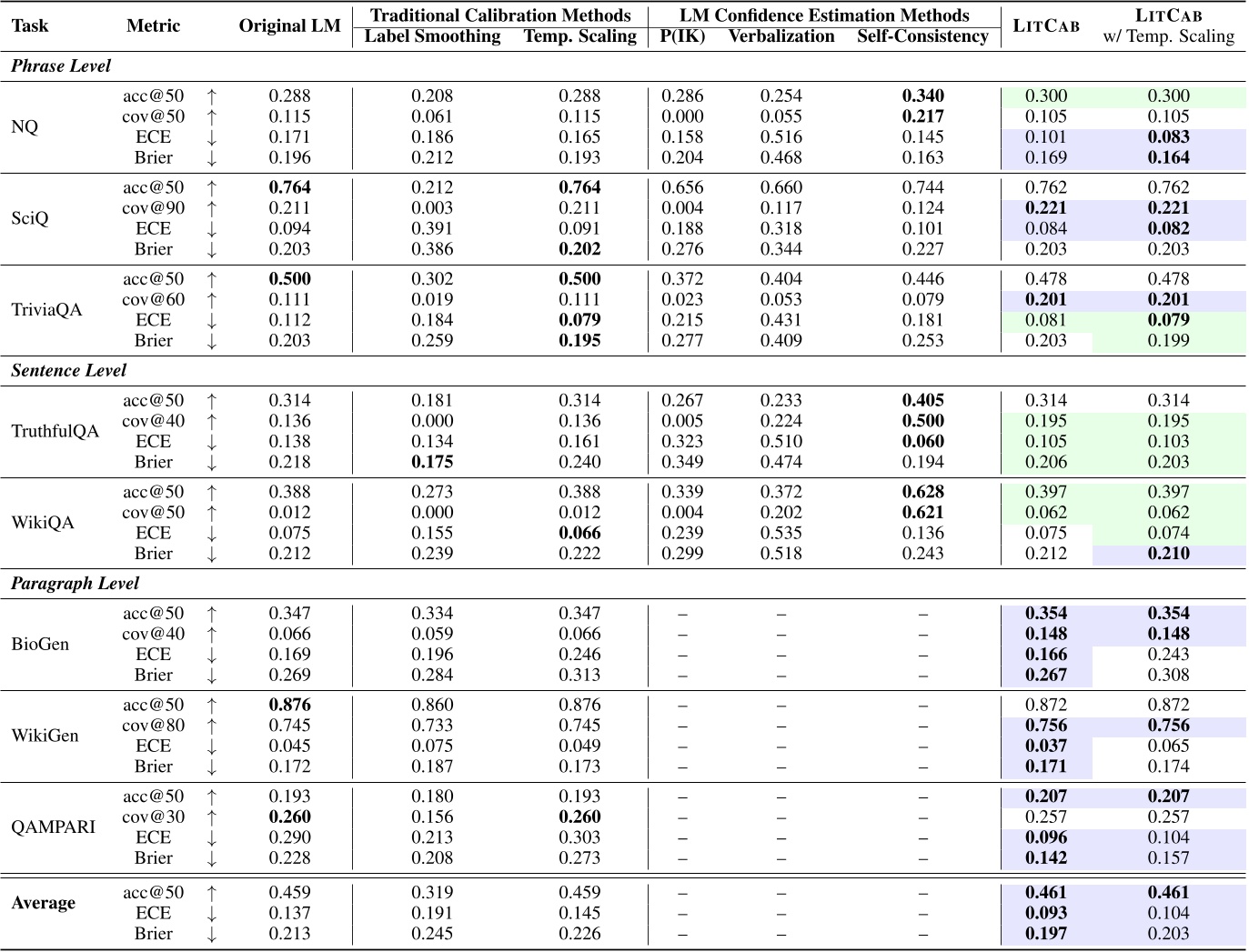This screenshot has width=1249, height=952.
Task: Click the downward arrow beside Brier for TruthfulQA
Action: point(210,462)
